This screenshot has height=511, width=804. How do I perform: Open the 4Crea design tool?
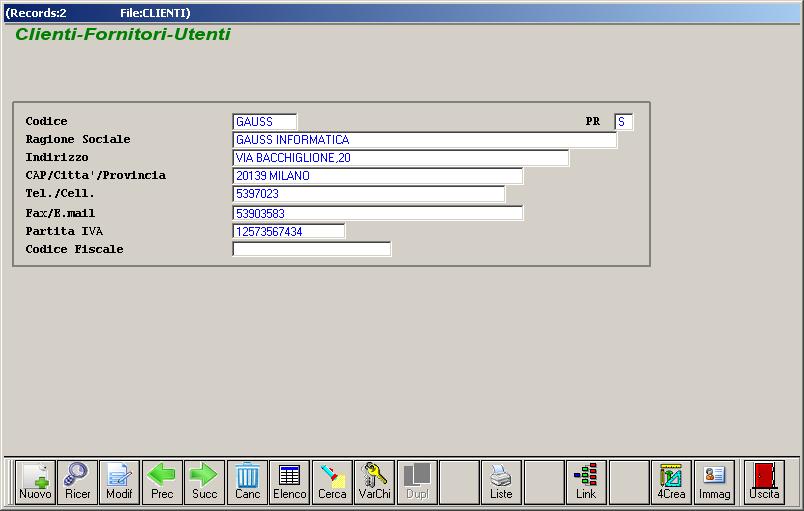pos(671,482)
